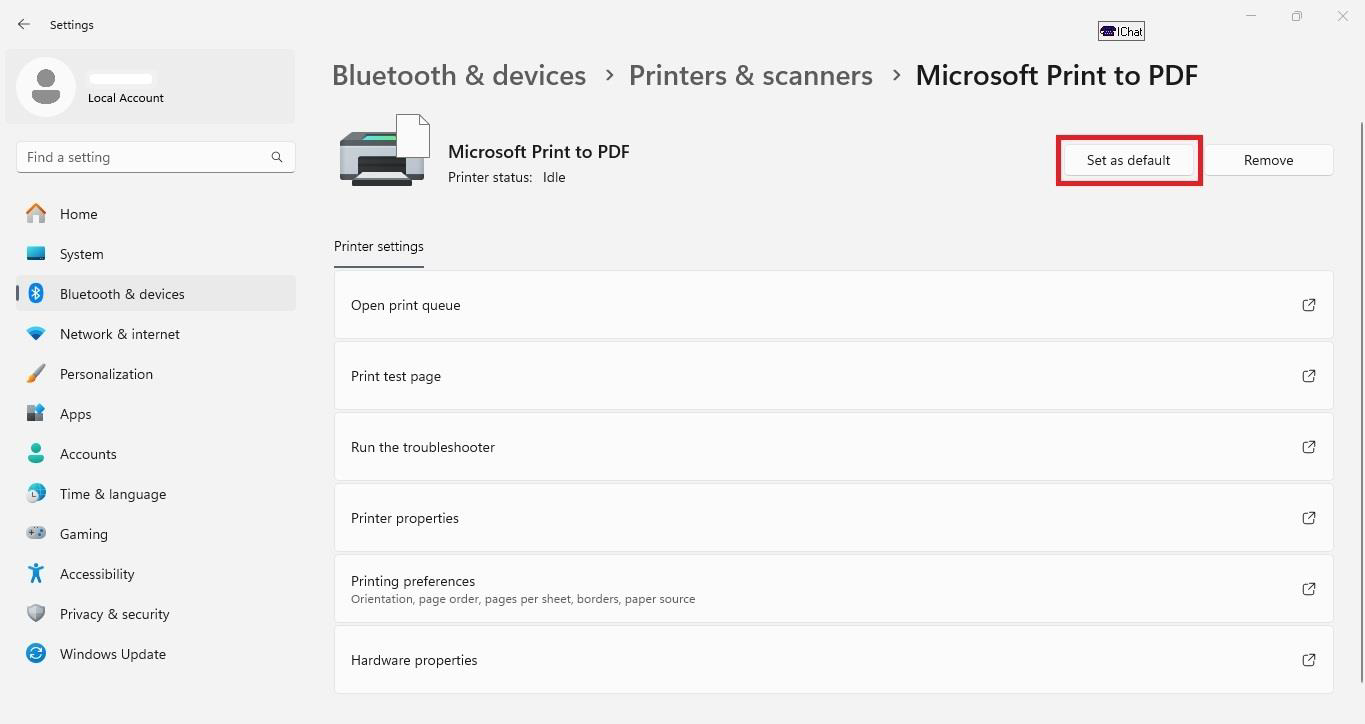Click external link icon for Print test page
The image size is (1365, 724).
pyautogui.click(x=1308, y=376)
